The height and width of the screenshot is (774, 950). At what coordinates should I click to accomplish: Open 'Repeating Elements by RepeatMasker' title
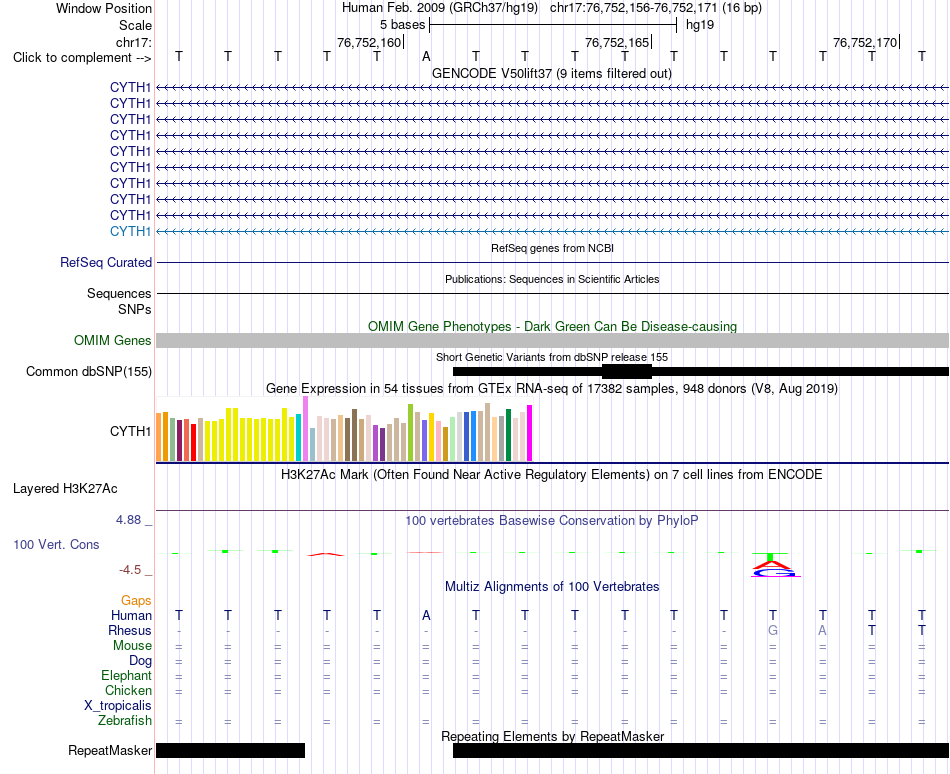click(x=552, y=737)
